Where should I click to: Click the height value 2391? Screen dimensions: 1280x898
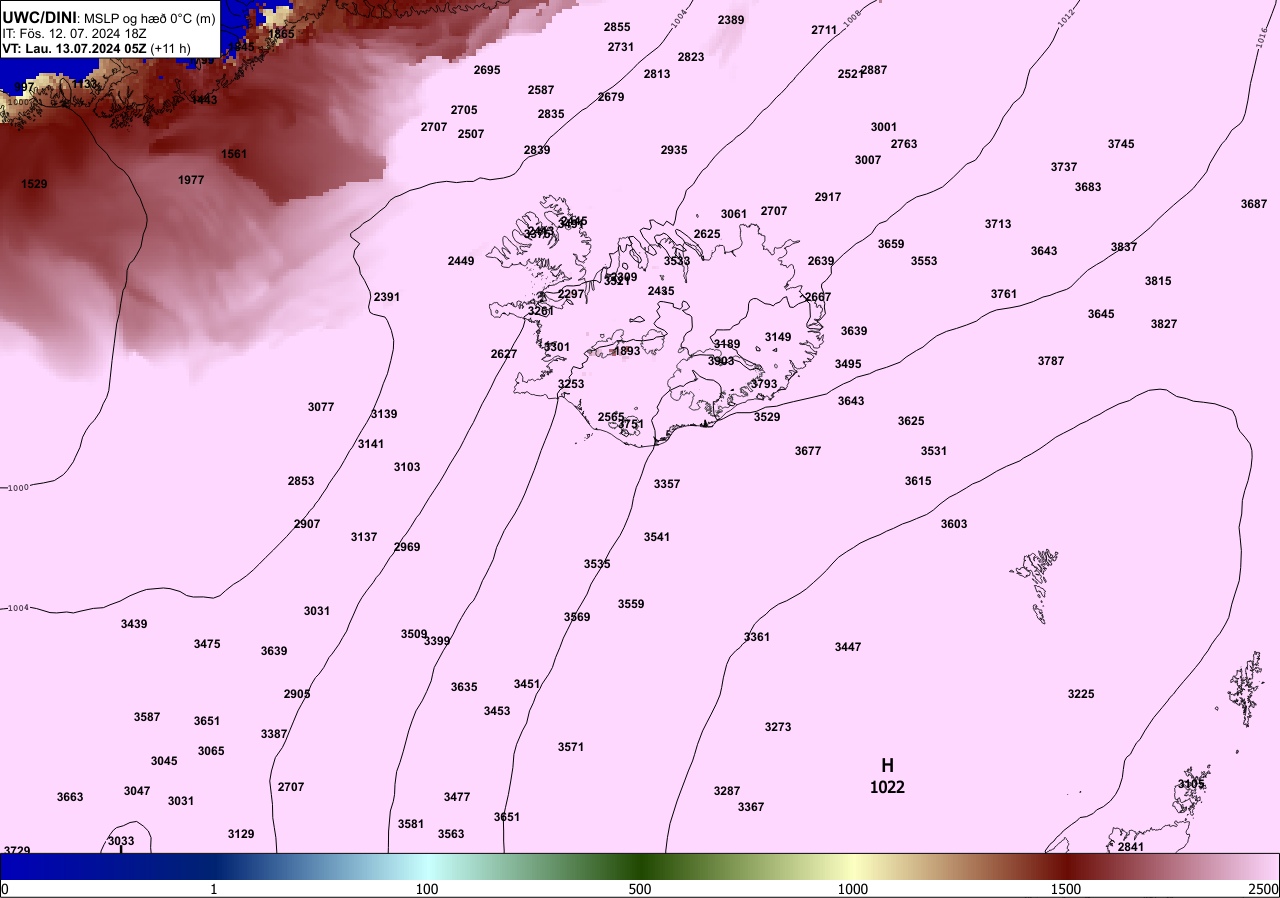click(x=386, y=297)
